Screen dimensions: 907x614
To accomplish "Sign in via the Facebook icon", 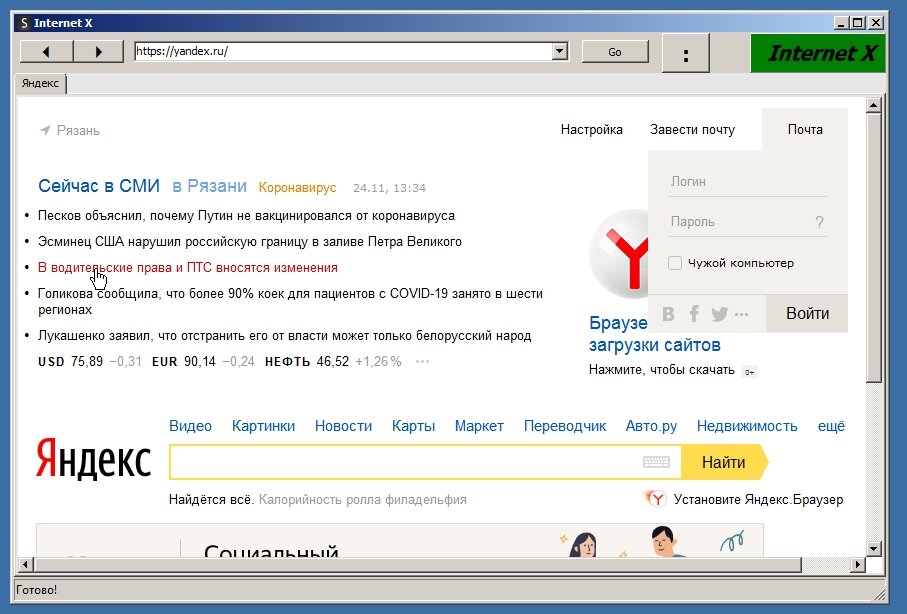I will coord(694,313).
